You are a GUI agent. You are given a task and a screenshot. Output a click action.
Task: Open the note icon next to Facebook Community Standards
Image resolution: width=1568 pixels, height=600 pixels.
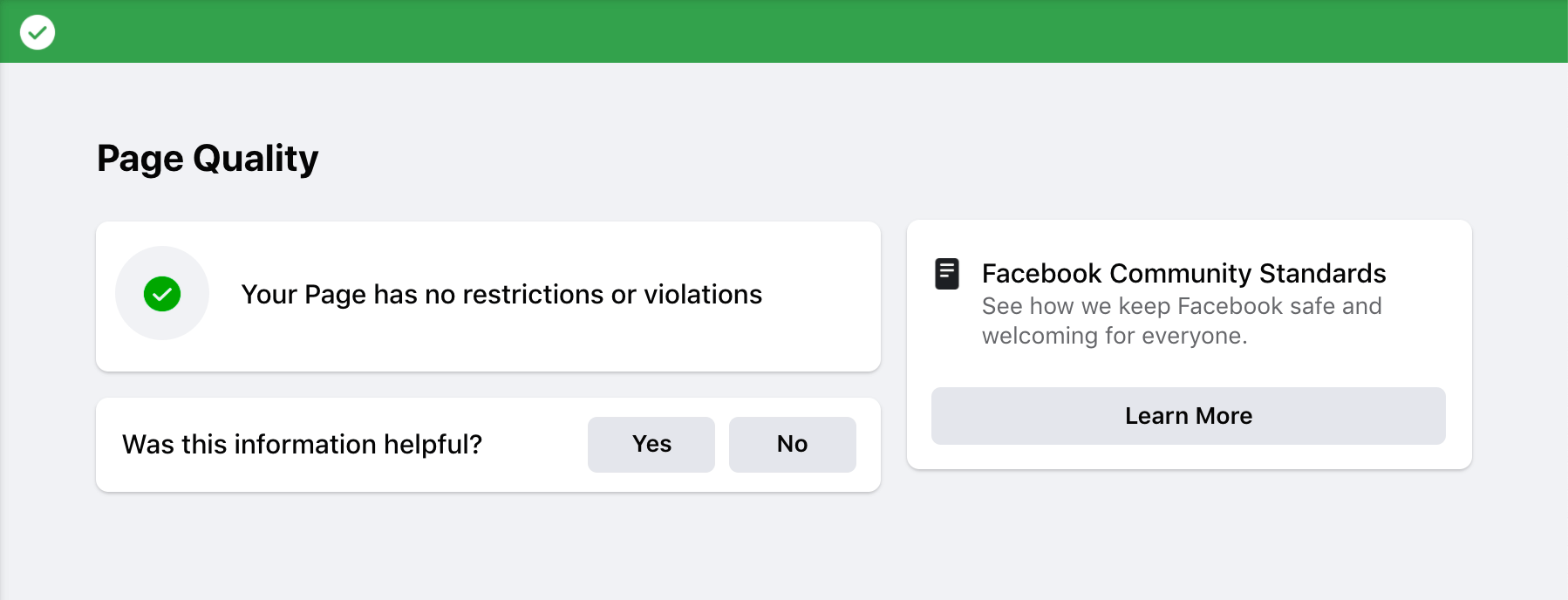948,273
